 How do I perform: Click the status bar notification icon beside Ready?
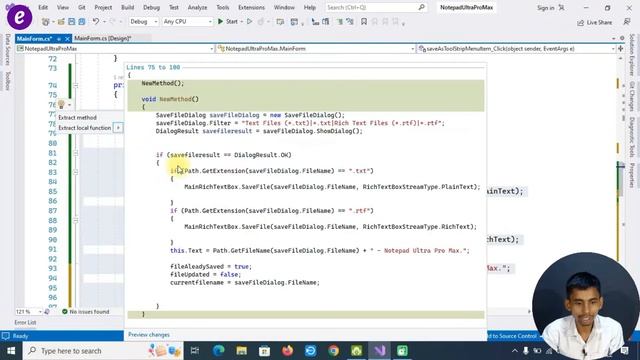tap(5, 336)
